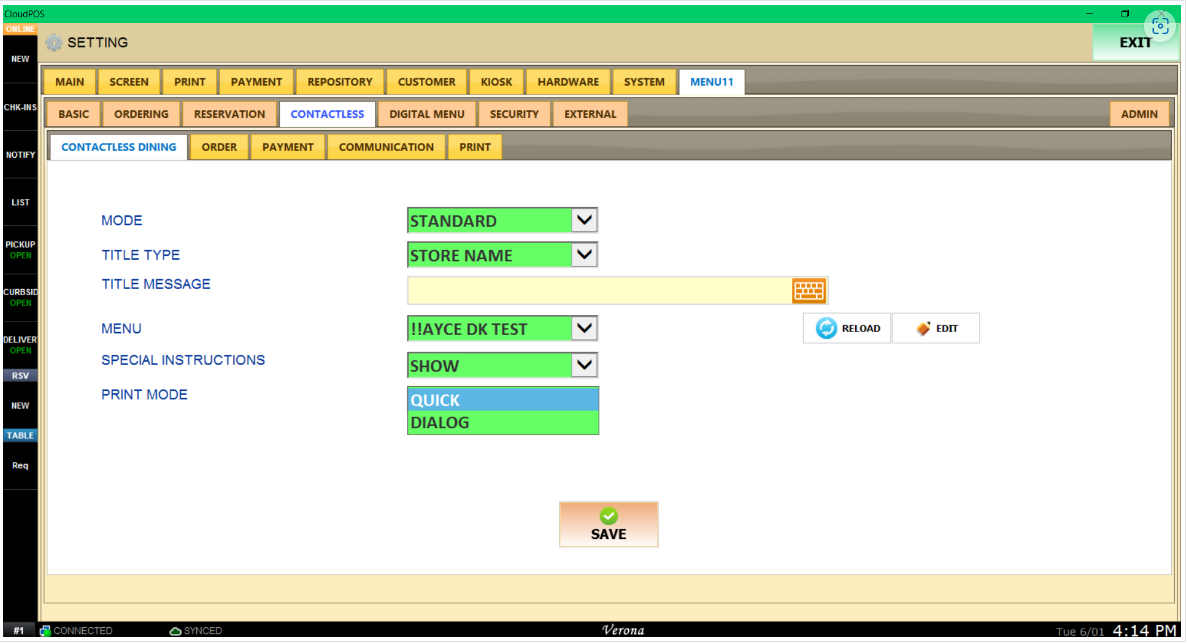Click the screenshot capture icon top-right

(x=1160, y=27)
